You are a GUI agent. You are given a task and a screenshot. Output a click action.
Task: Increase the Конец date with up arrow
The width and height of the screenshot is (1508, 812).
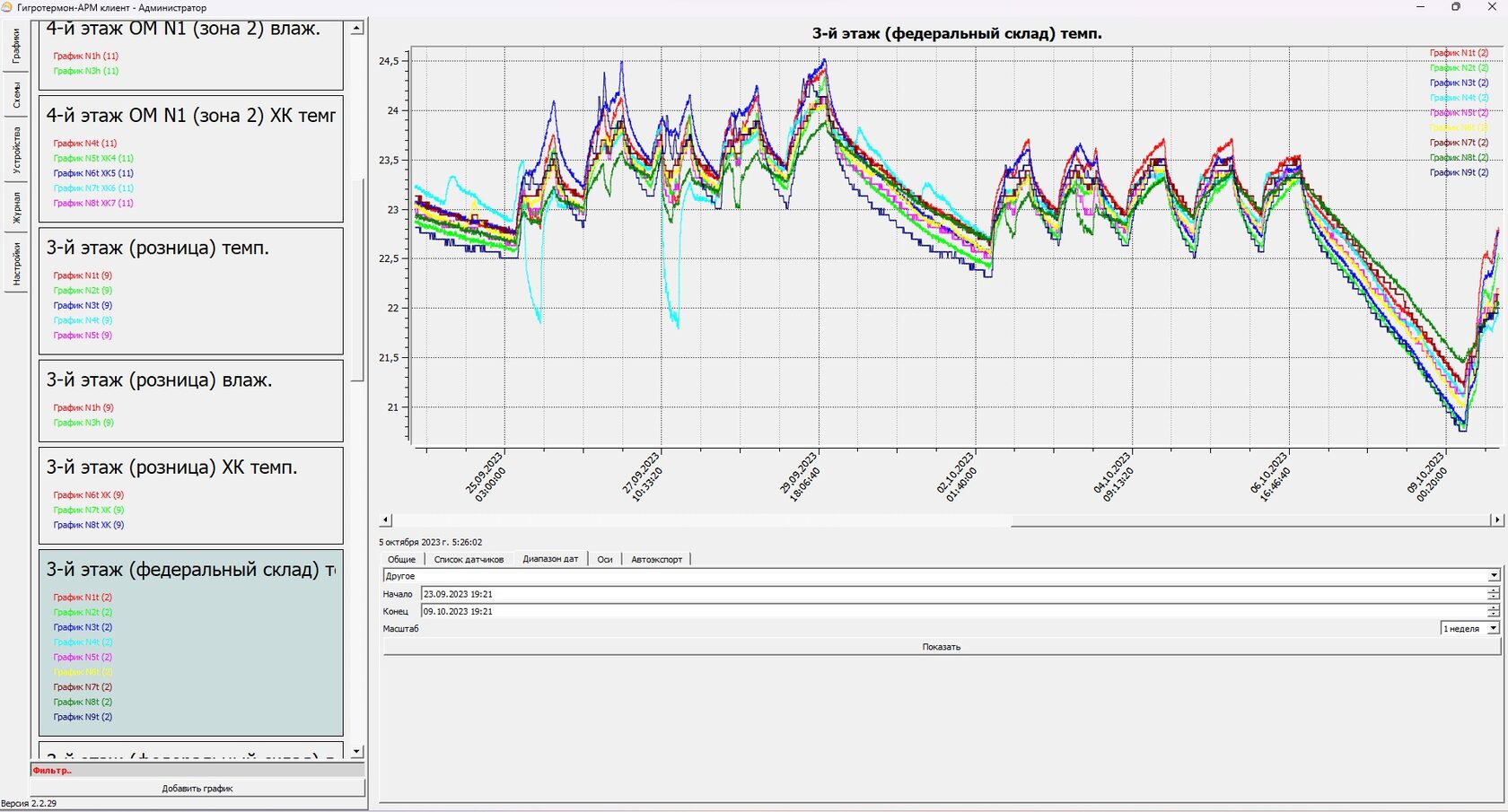[x=1494, y=607]
